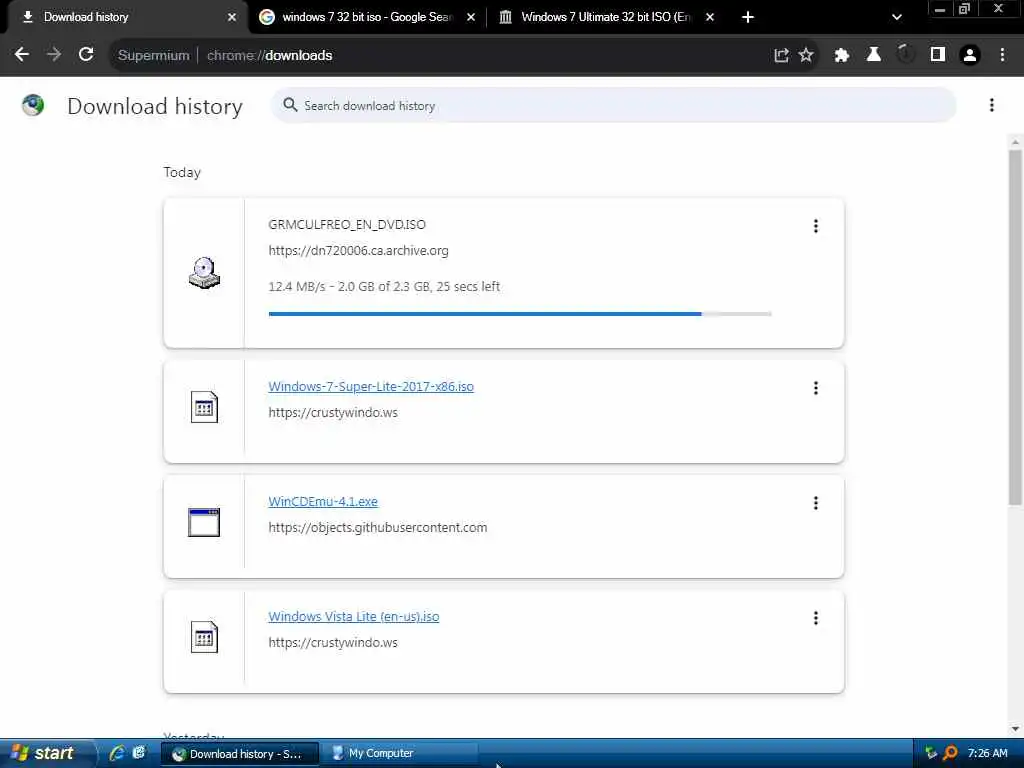Click the page vertical scrollbar thumb

(x=1015, y=327)
